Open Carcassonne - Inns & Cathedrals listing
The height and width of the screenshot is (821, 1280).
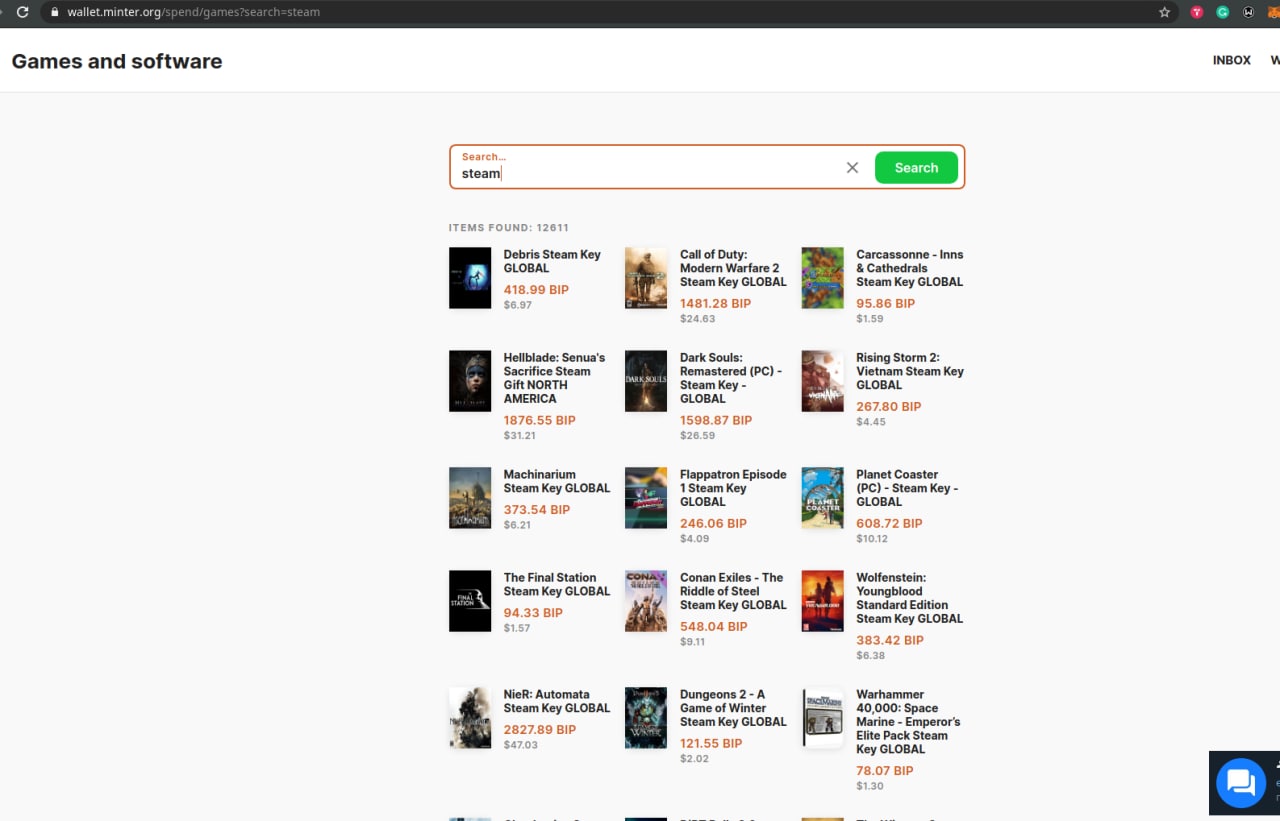point(910,268)
